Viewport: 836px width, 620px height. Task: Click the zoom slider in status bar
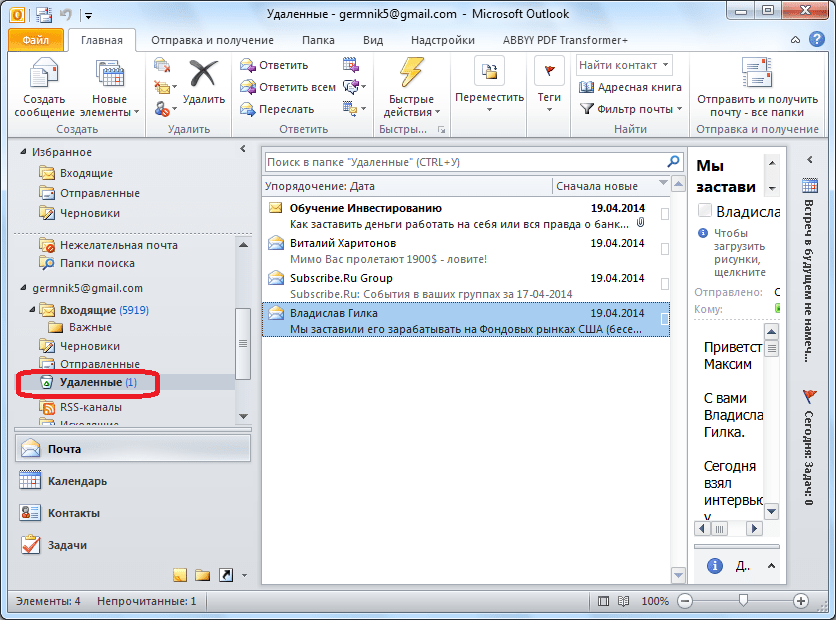tap(741, 601)
